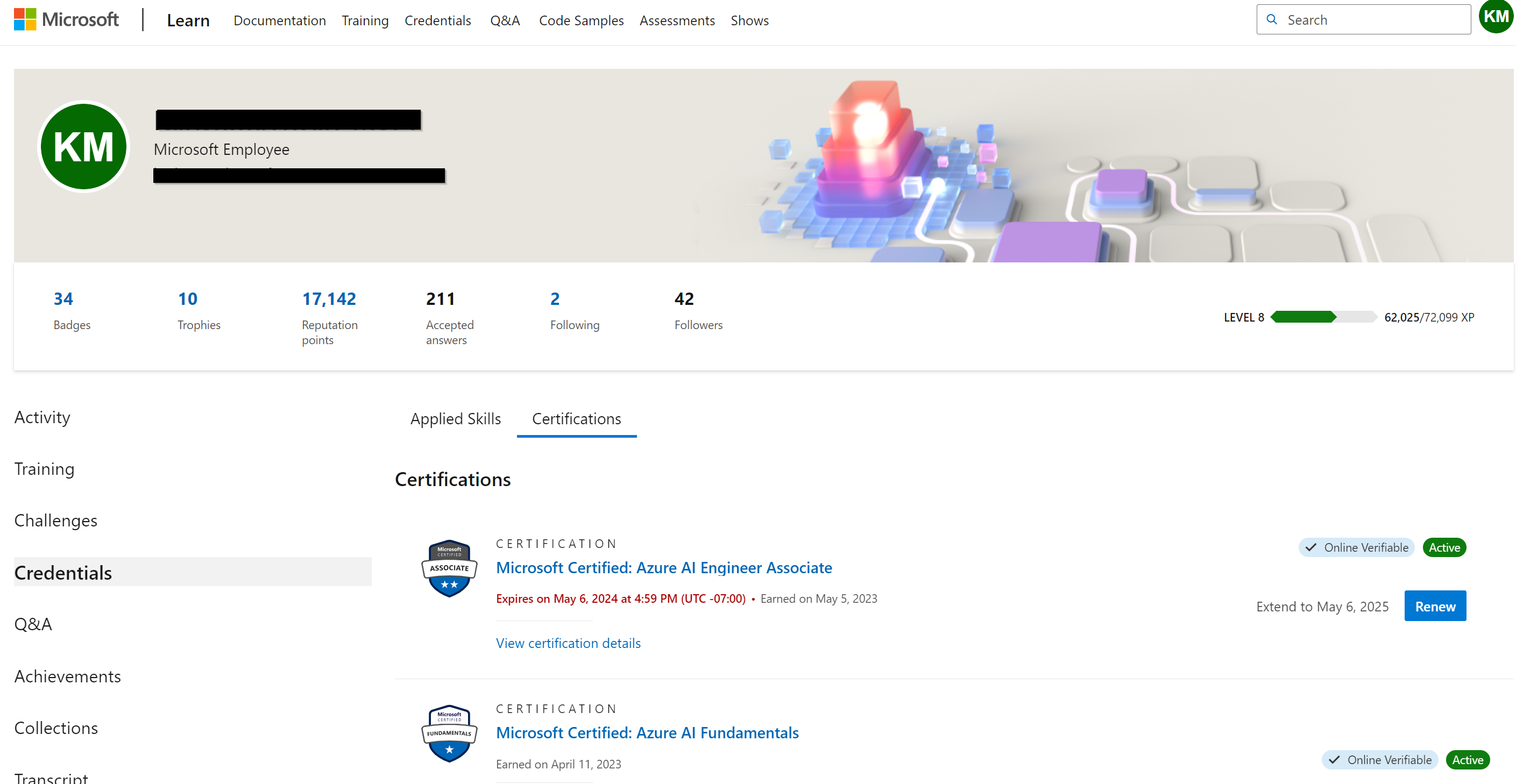Open KM account avatar in header
1516x784 pixels.
coord(1496,17)
